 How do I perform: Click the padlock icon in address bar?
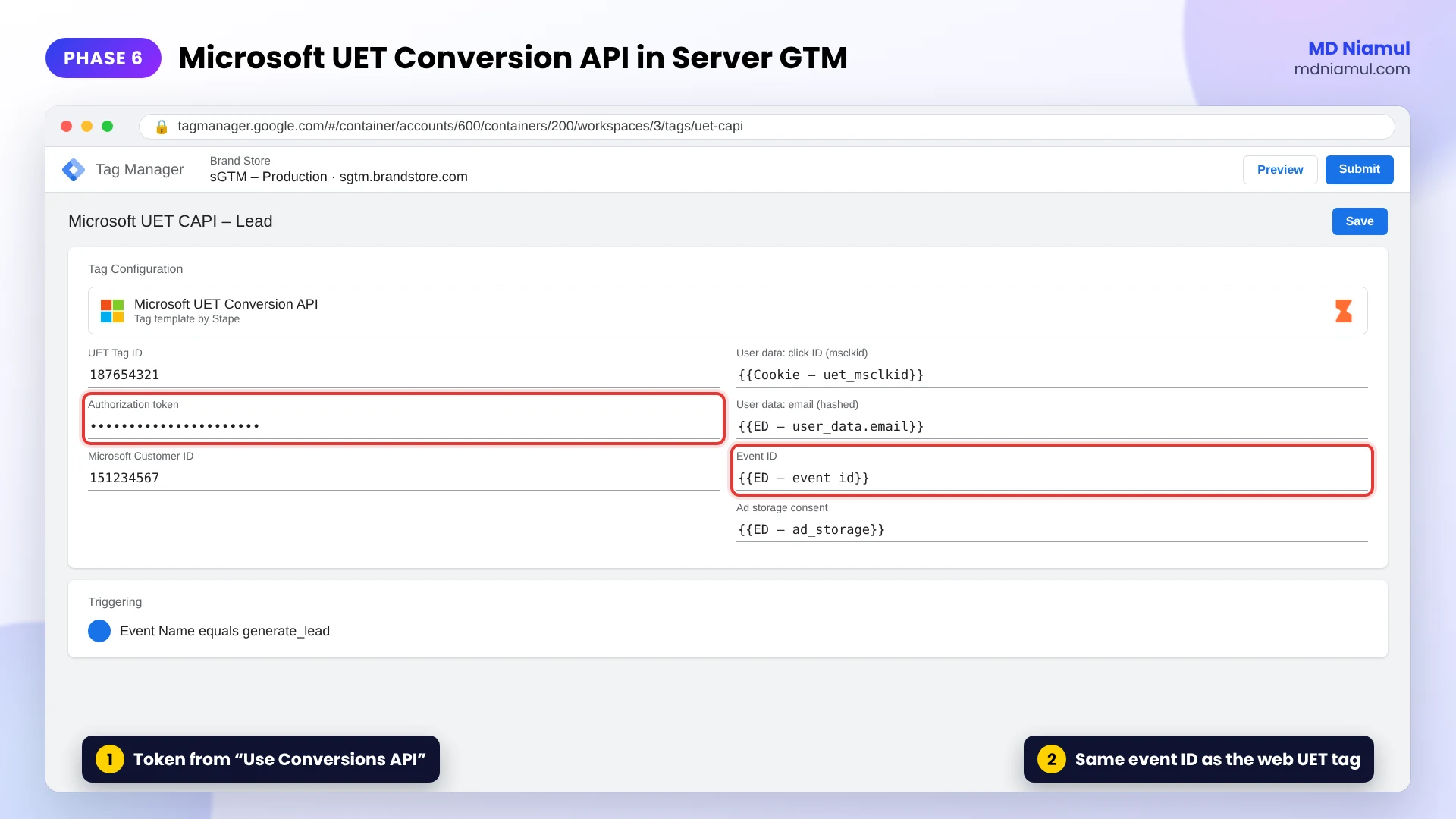[x=162, y=127]
